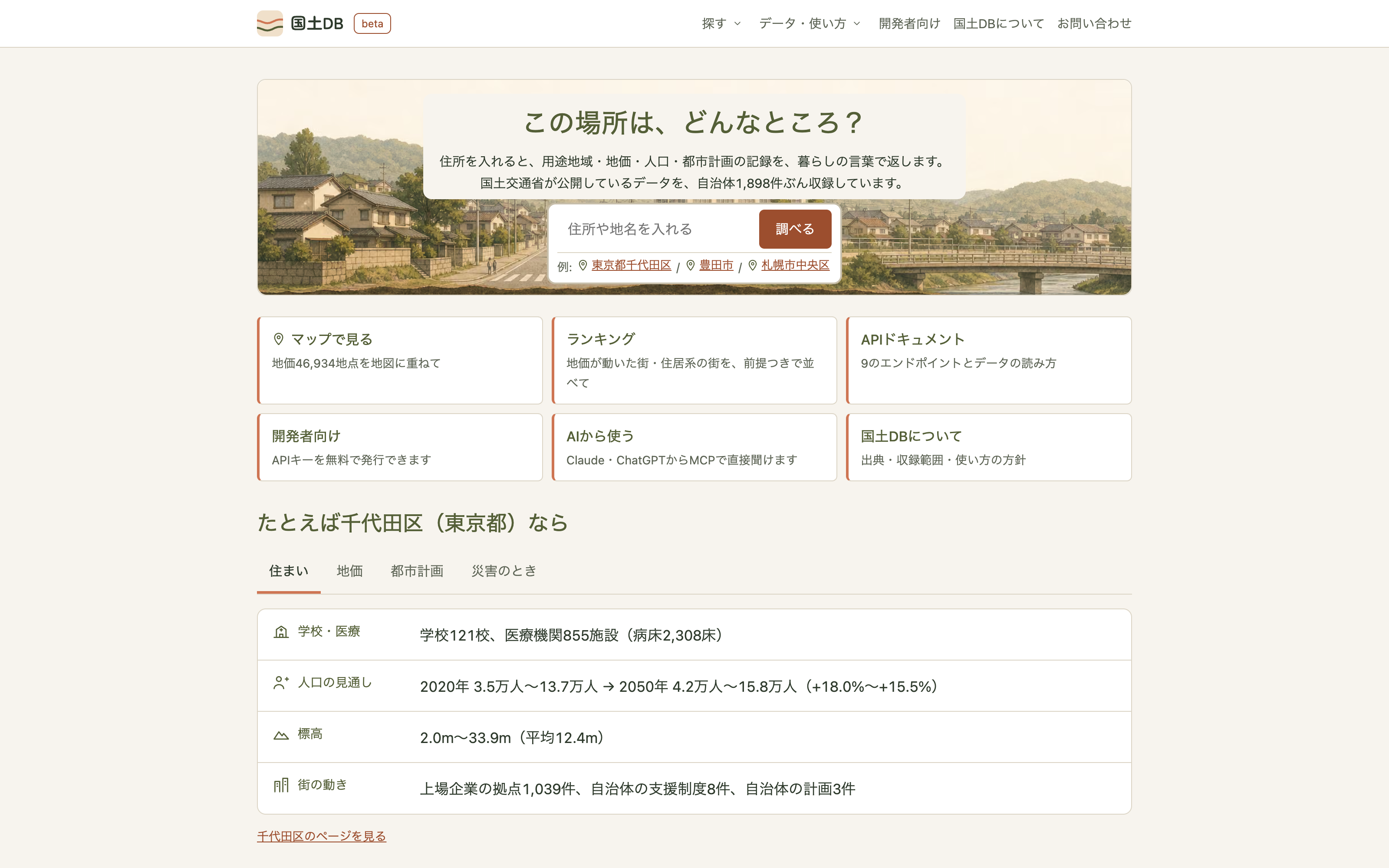Open the データ・使い方 dropdown menu
This screenshot has width=1389, height=868.
pos(809,23)
